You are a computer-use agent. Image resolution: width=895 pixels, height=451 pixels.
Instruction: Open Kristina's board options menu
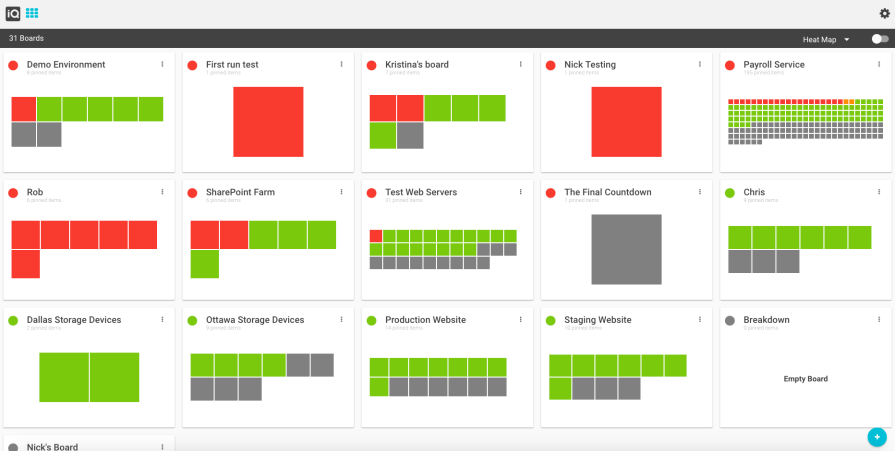pyautogui.click(x=521, y=65)
